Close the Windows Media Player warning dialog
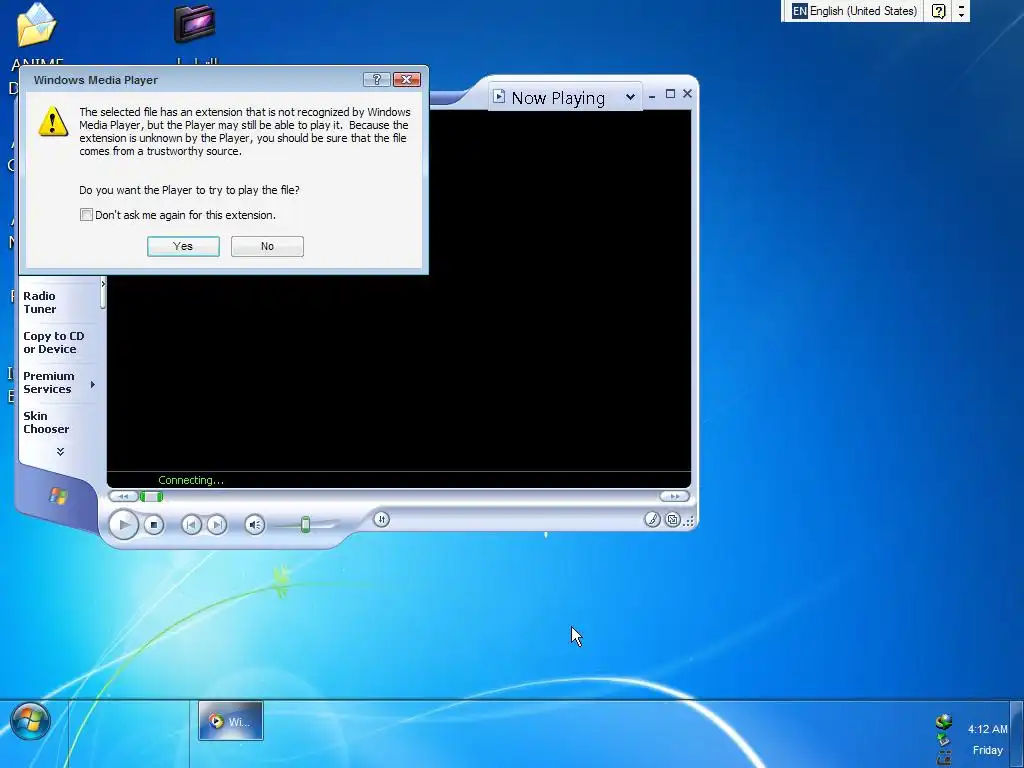 coord(407,80)
